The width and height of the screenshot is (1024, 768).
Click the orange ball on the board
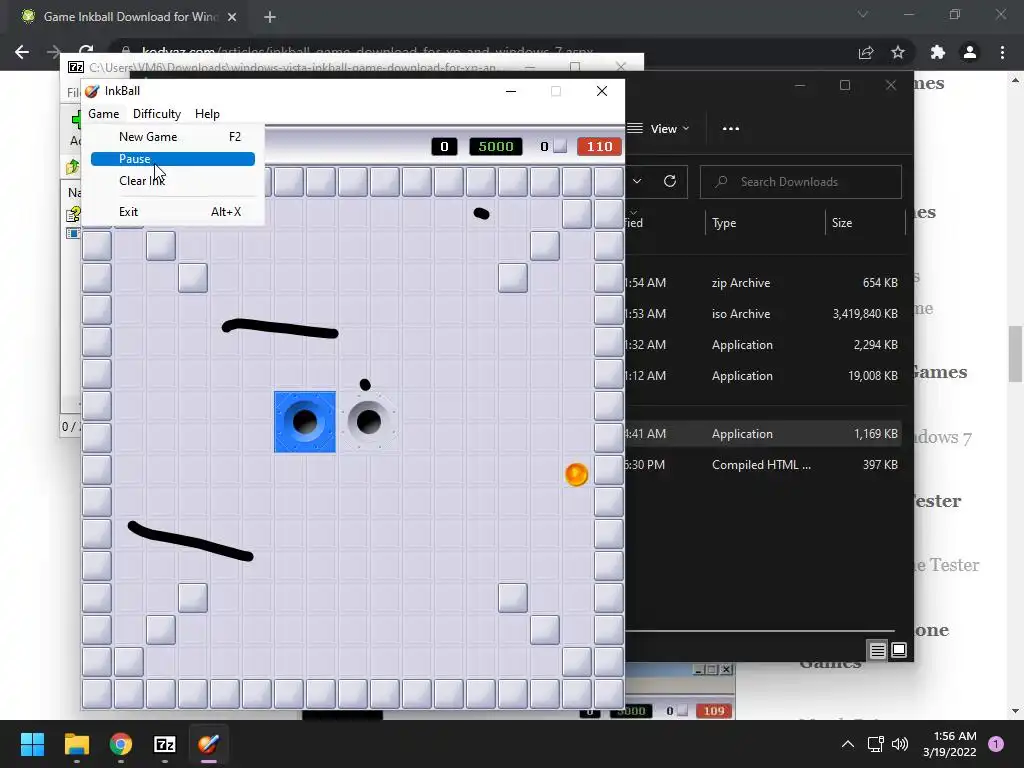pyautogui.click(x=577, y=474)
